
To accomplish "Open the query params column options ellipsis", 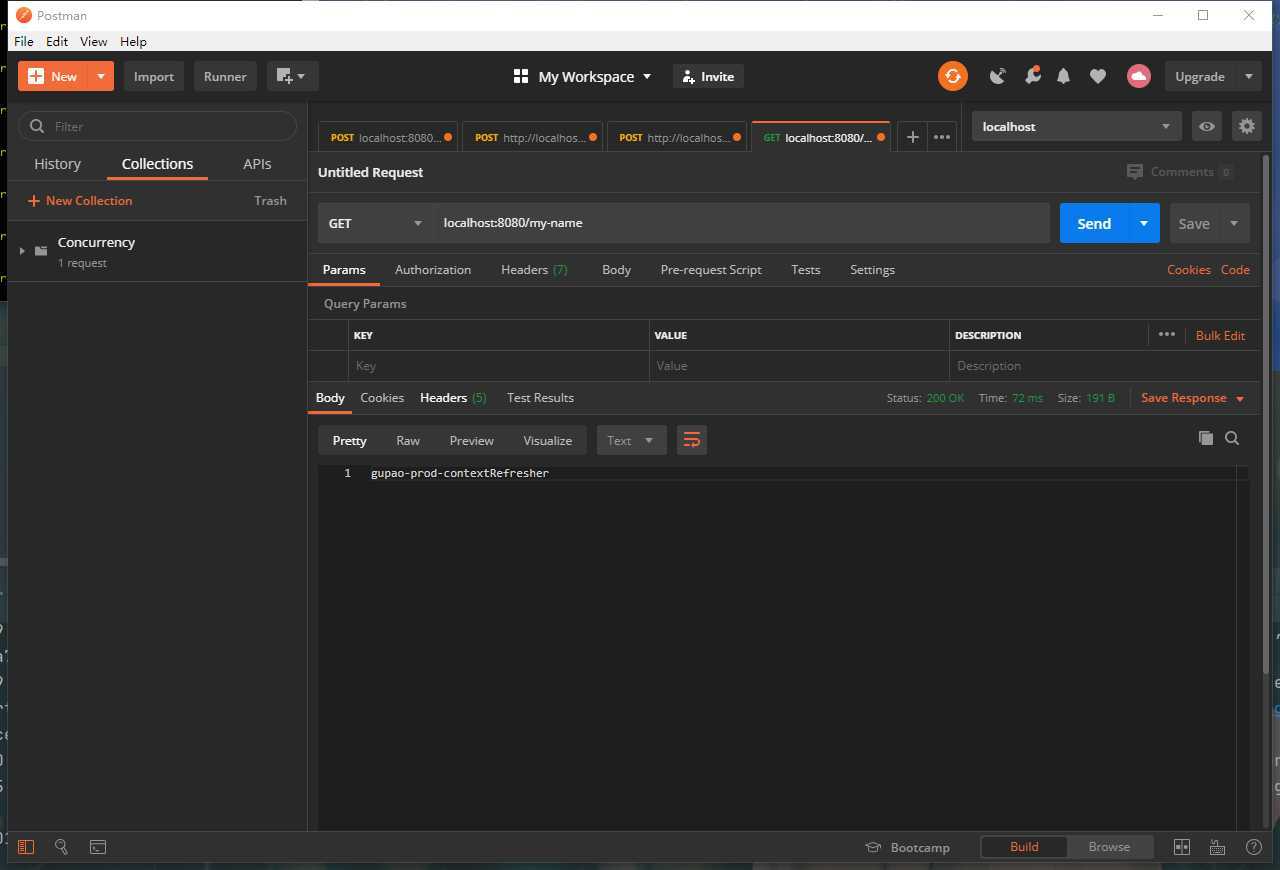I will 1166,334.
